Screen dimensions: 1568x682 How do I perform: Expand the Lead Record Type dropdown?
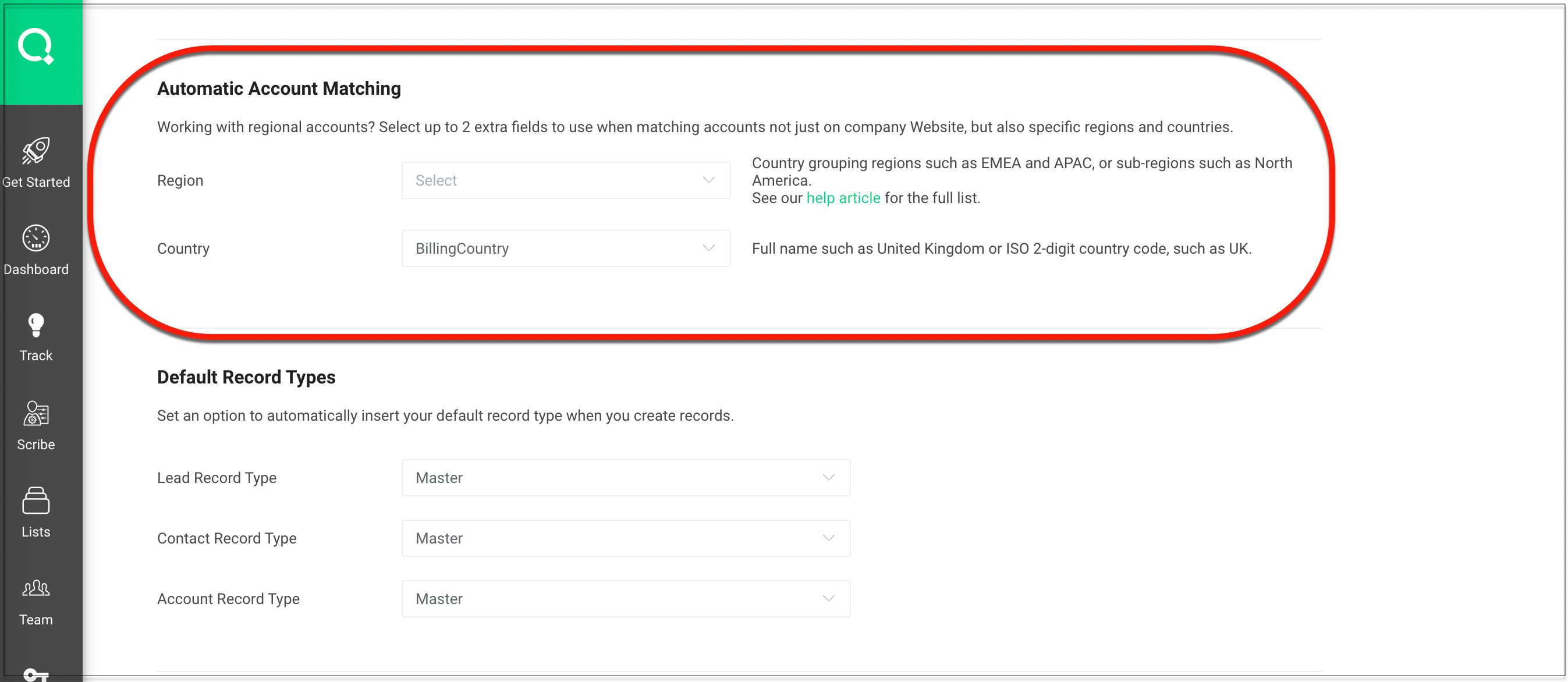[625, 478]
